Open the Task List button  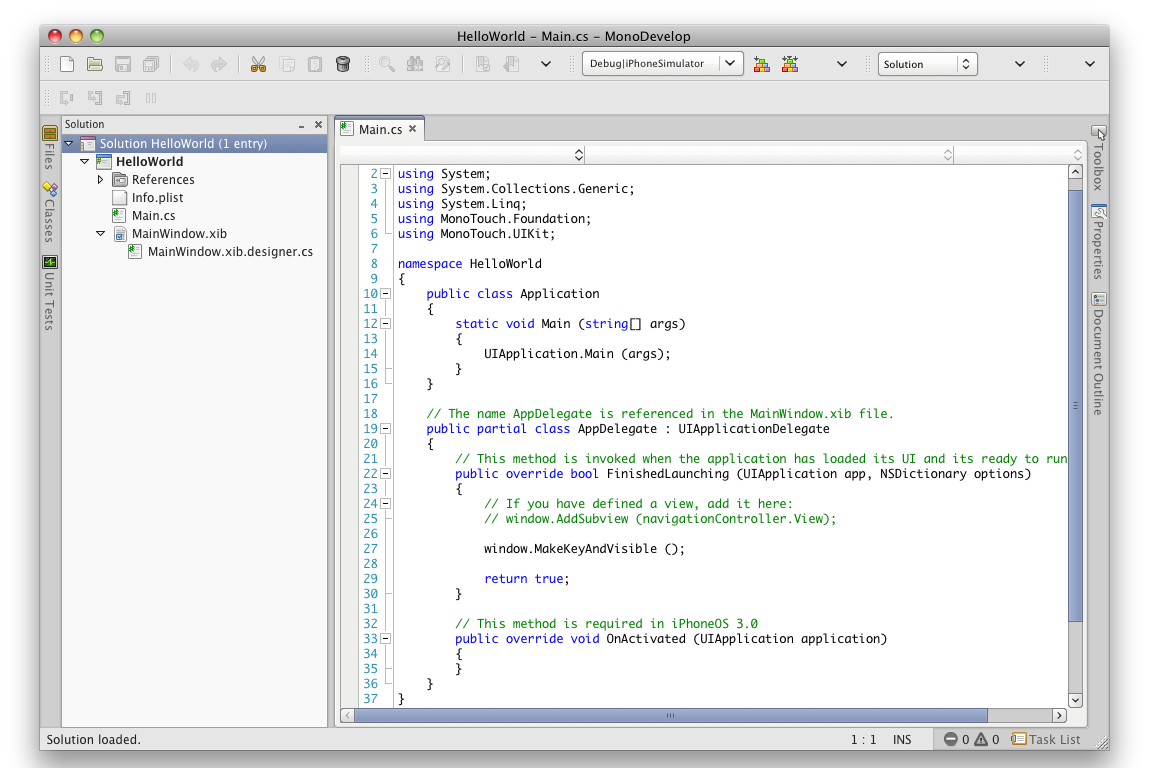[x=1046, y=739]
